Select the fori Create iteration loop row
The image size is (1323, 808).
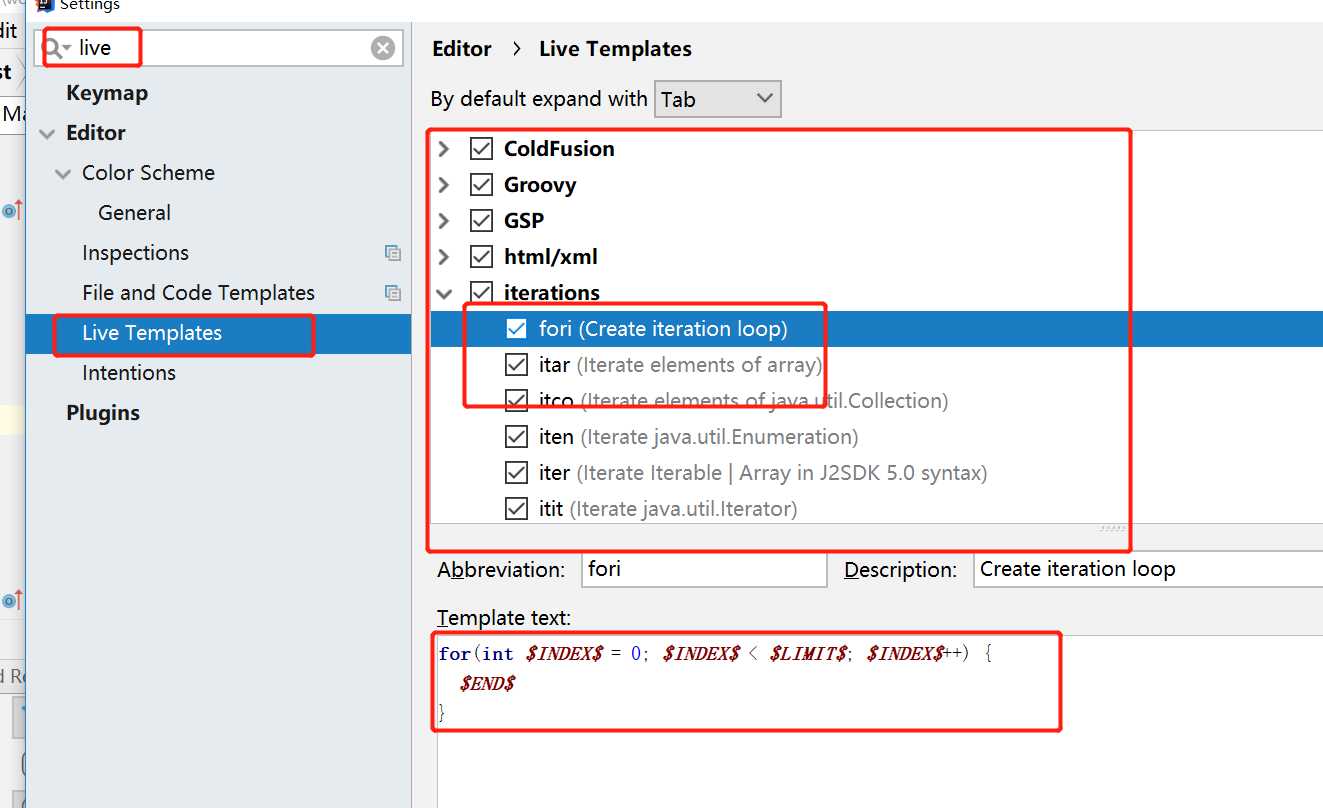tap(876, 329)
